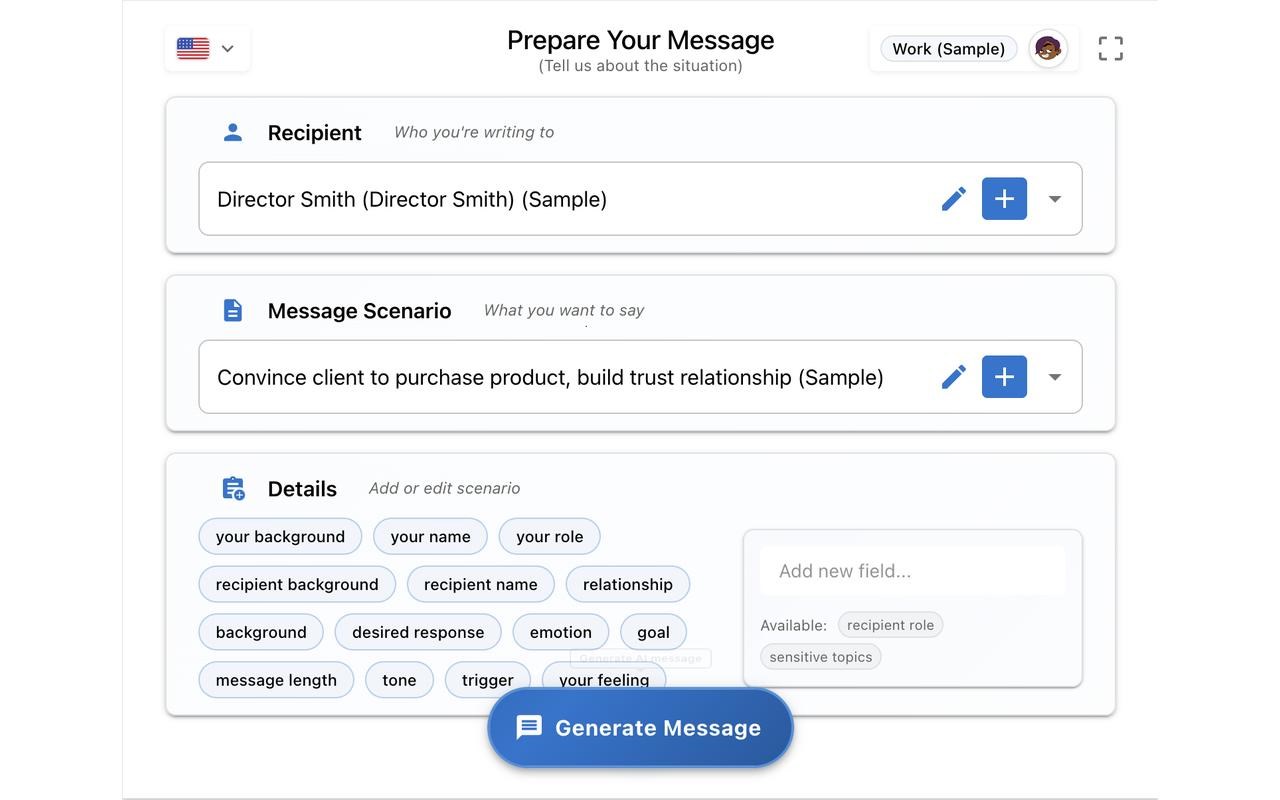This screenshot has height=800, width=1280.
Task: Open the user avatar profile
Action: click(1047, 48)
